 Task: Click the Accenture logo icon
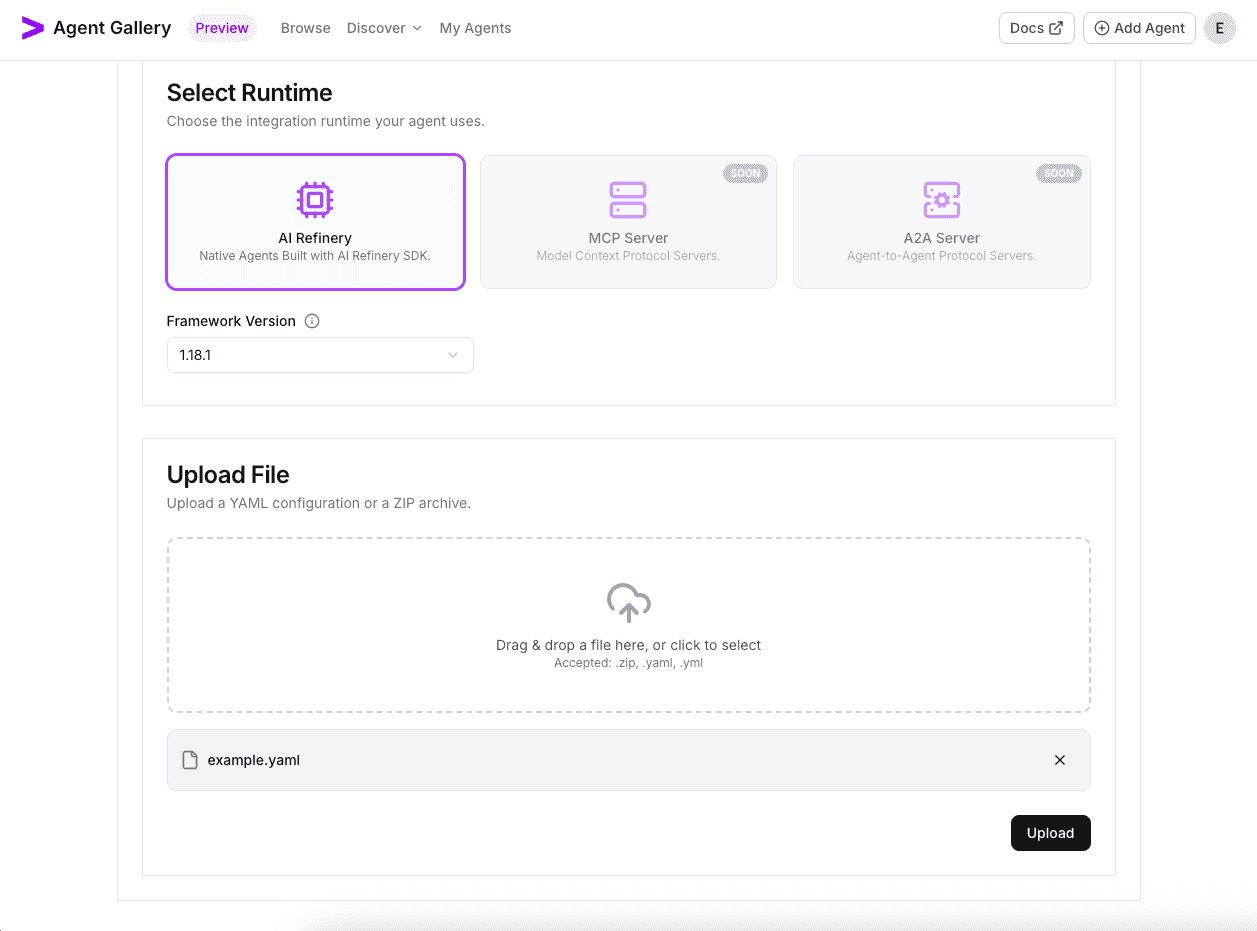[32, 28]
